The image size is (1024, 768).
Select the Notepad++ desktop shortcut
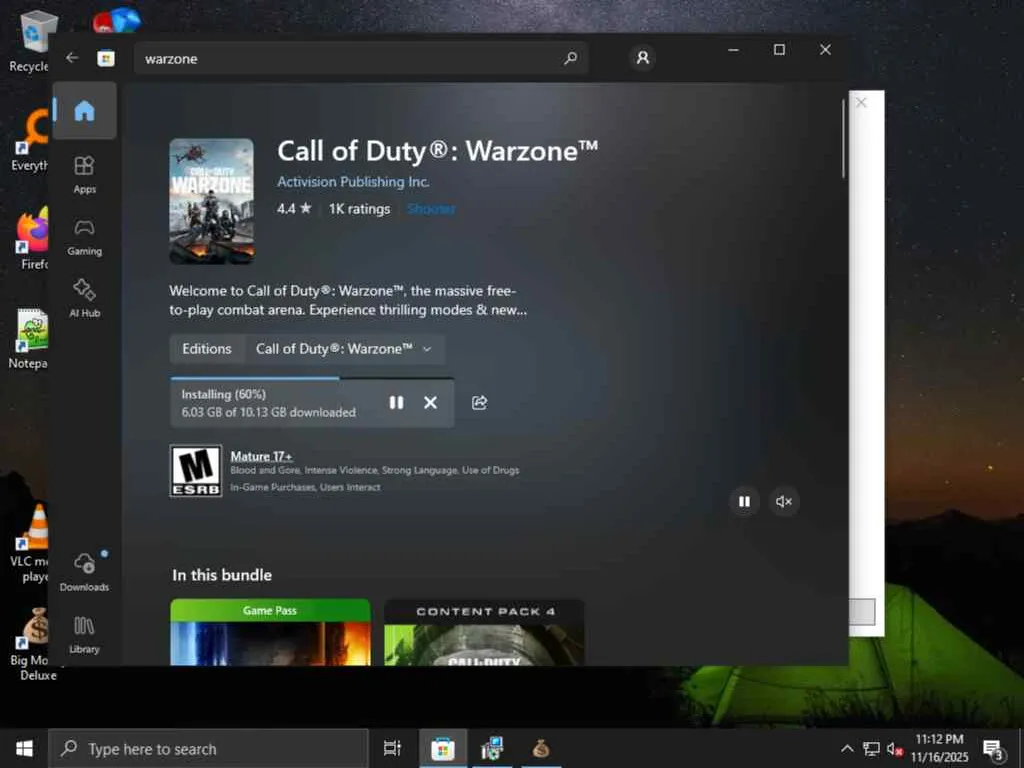[x=29, y=339]
